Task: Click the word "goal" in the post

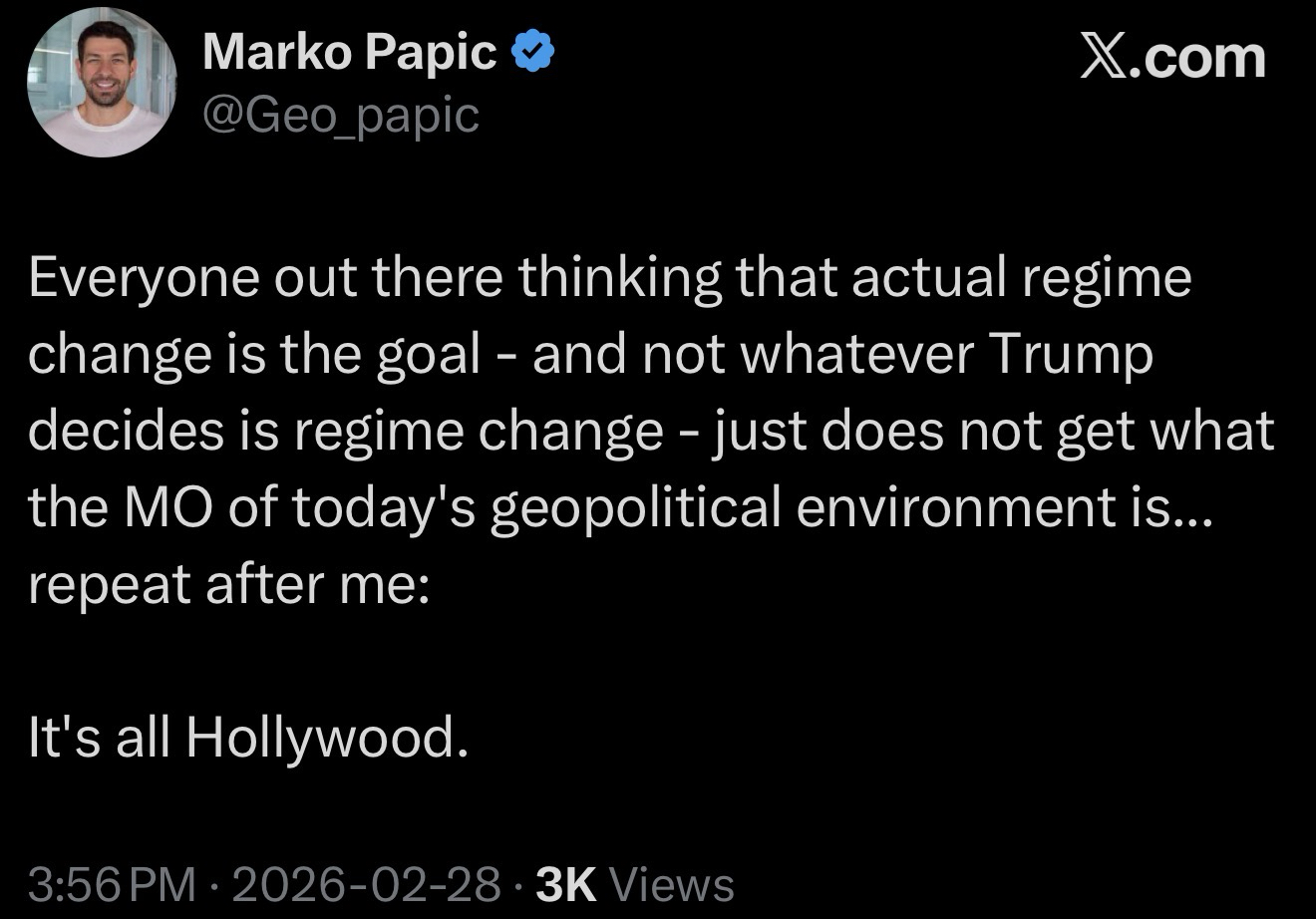Action: pos(429,357)
